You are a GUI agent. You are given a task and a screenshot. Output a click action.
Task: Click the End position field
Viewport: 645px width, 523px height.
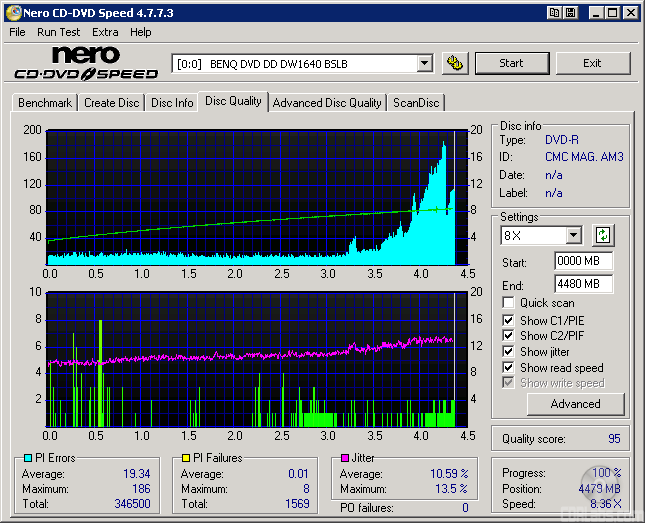tap(583, 284)
